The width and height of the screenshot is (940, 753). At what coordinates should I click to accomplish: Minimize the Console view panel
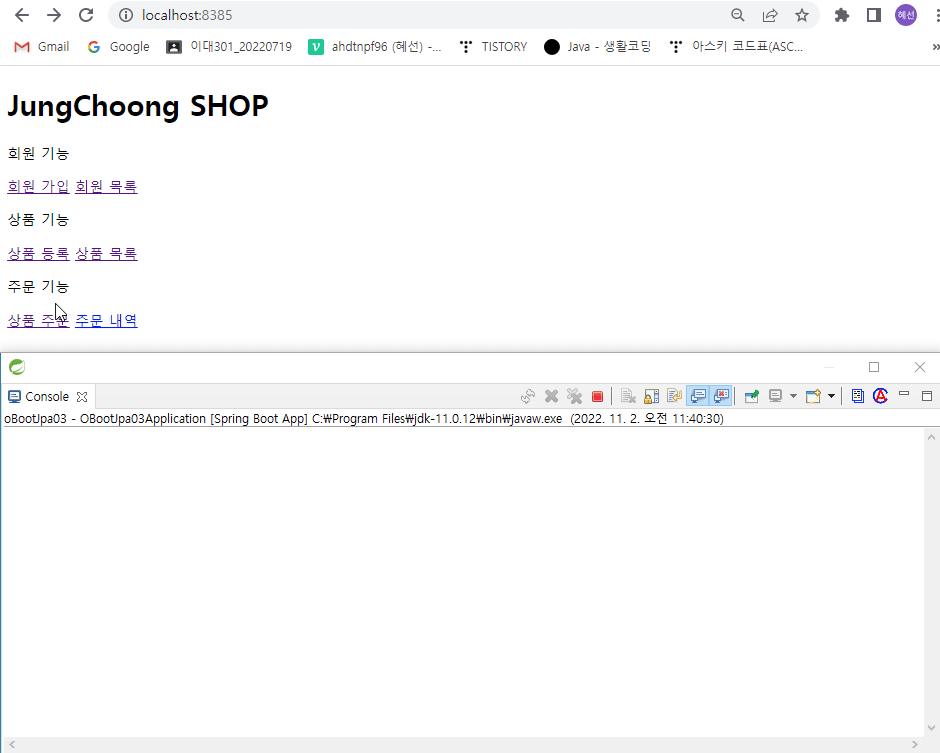pos(904,395)
